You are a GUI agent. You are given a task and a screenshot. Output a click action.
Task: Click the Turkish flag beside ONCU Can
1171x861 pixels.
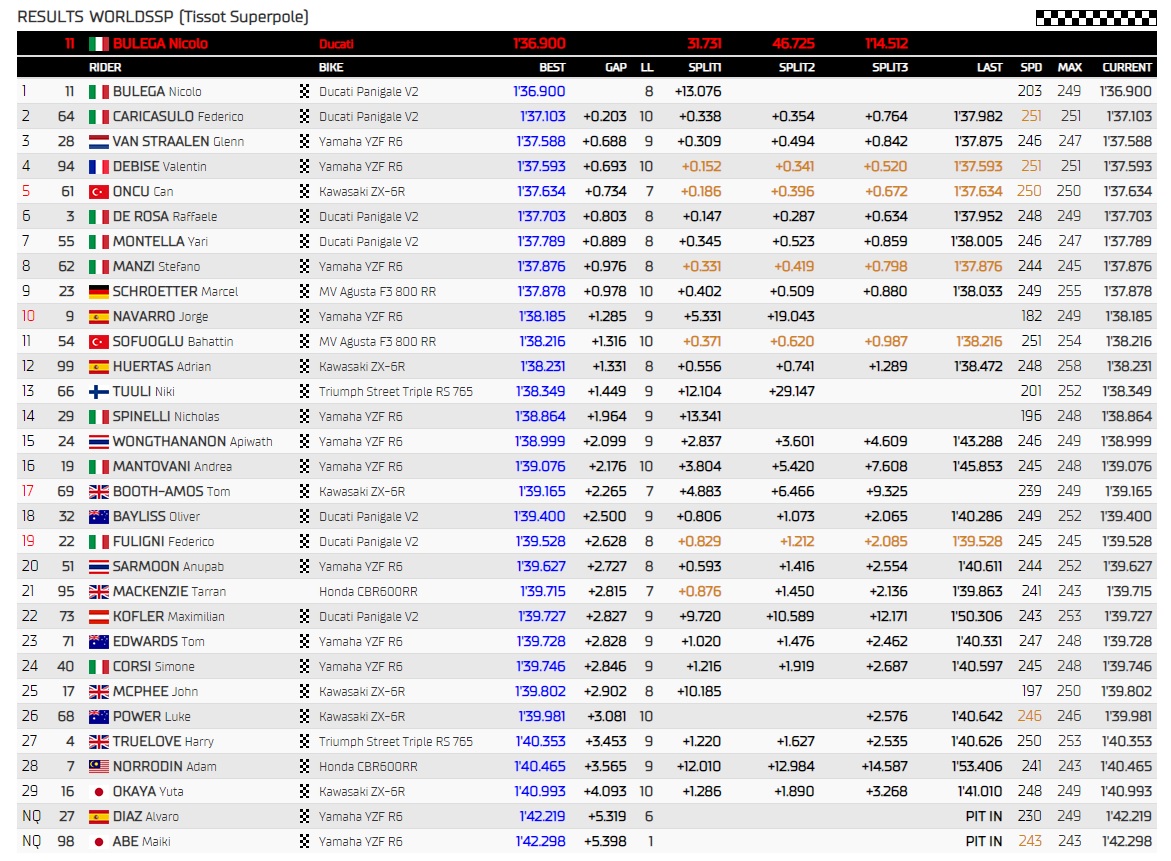[x=99, y=192]
